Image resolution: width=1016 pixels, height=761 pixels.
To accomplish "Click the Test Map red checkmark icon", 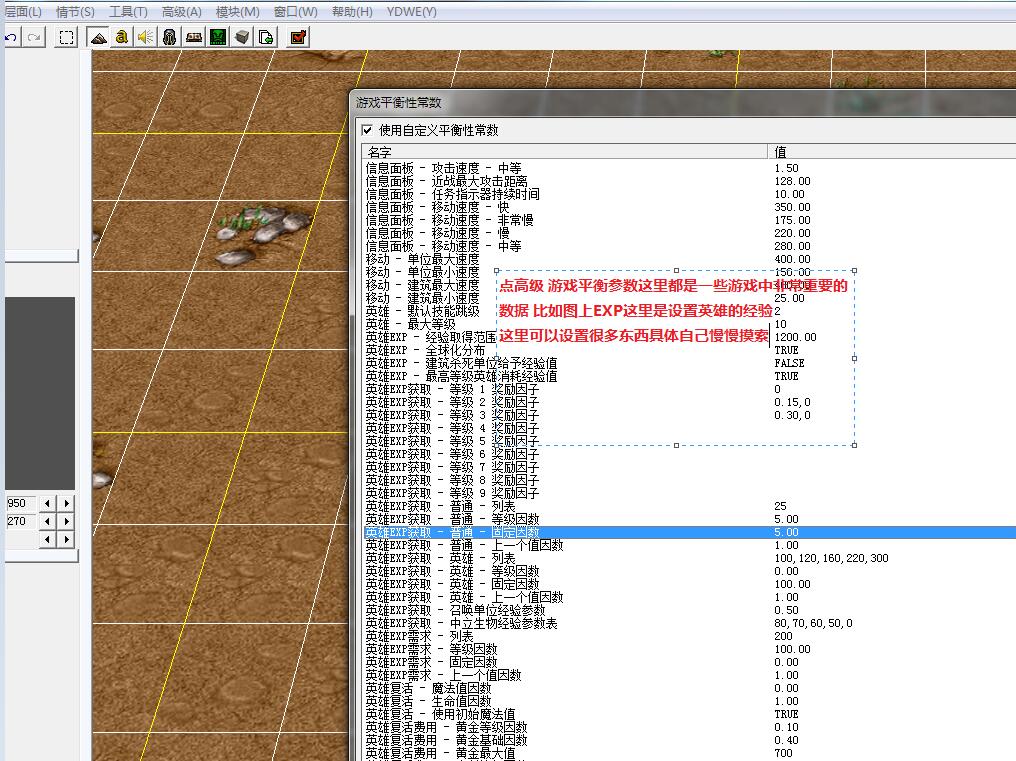I will point(298,37).
